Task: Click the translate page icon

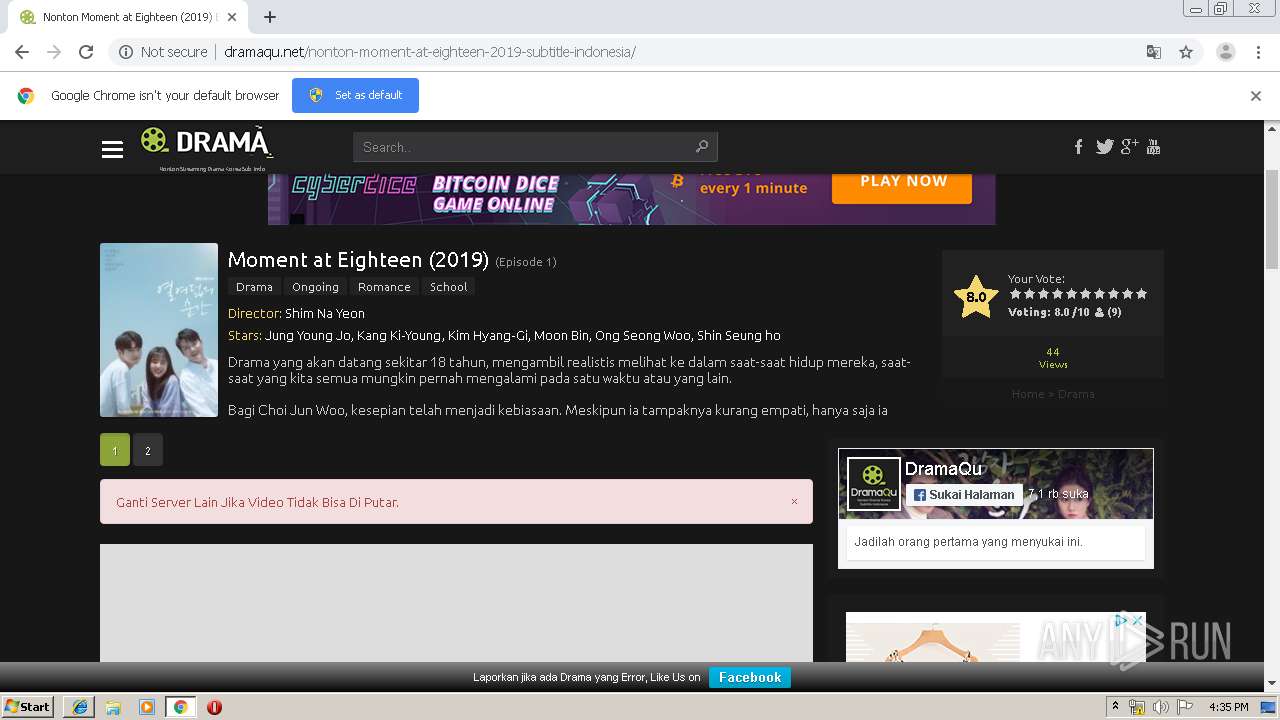Action: [x=1153, y=52]
